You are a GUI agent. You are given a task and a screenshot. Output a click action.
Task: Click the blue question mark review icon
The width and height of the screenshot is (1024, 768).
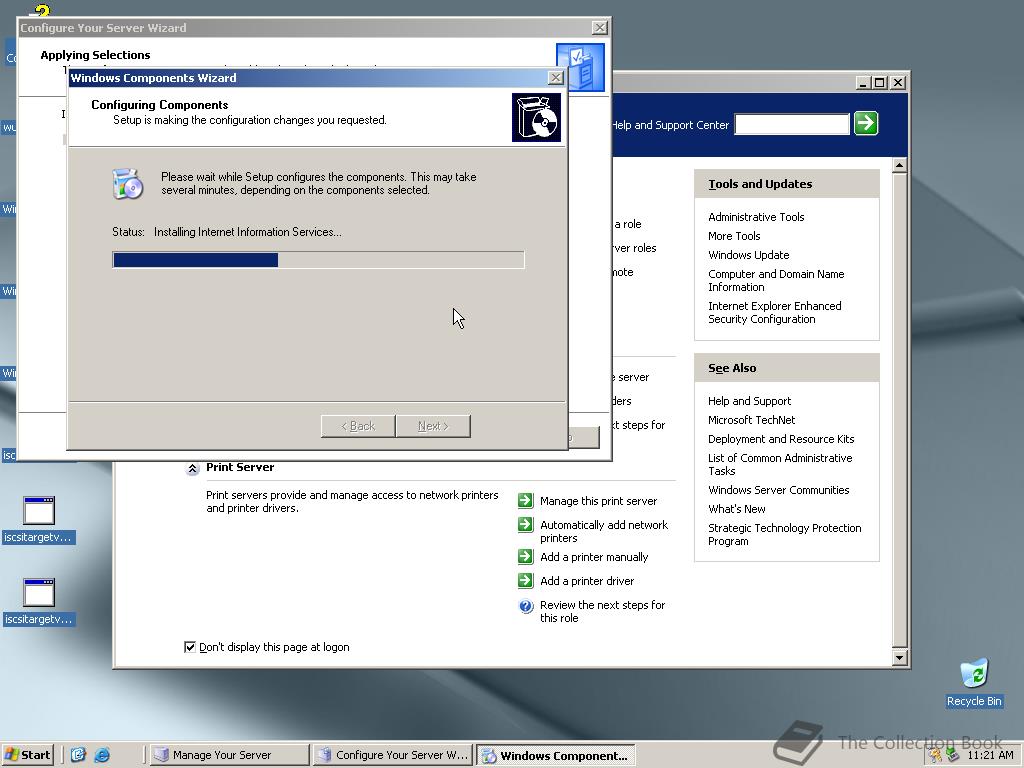pyautogui.click(x=526, y=606)
